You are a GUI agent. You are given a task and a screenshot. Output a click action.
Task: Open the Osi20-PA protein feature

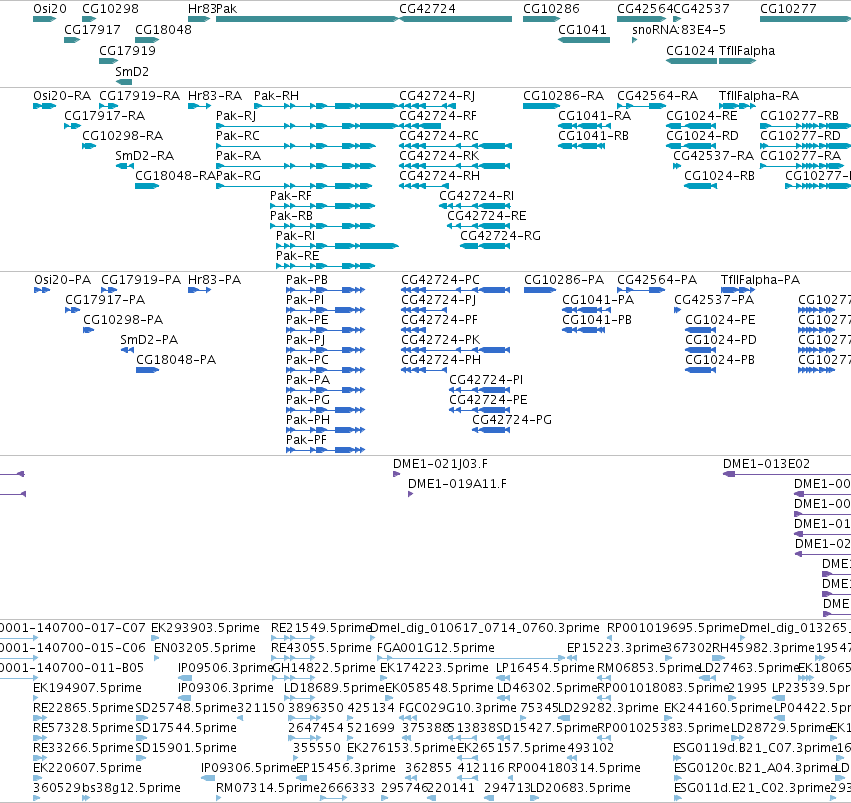(x=42, y=290)
